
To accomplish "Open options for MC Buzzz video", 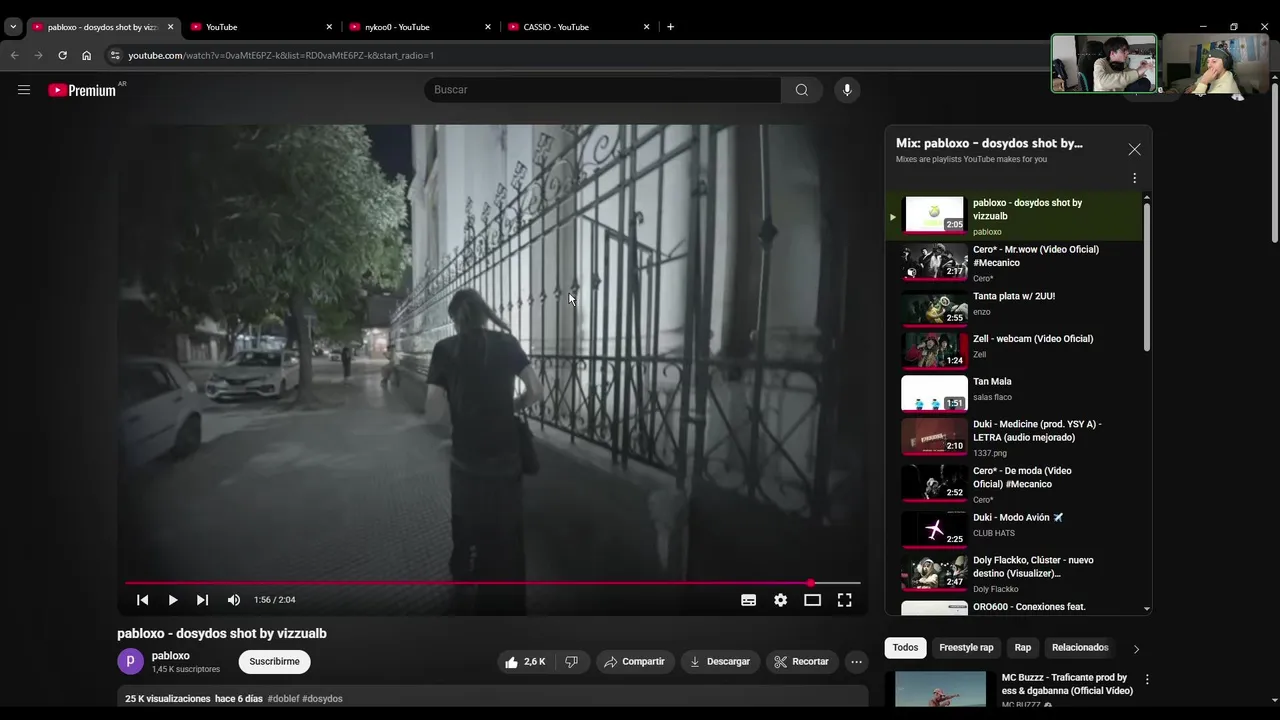I will coord(1147,680).
